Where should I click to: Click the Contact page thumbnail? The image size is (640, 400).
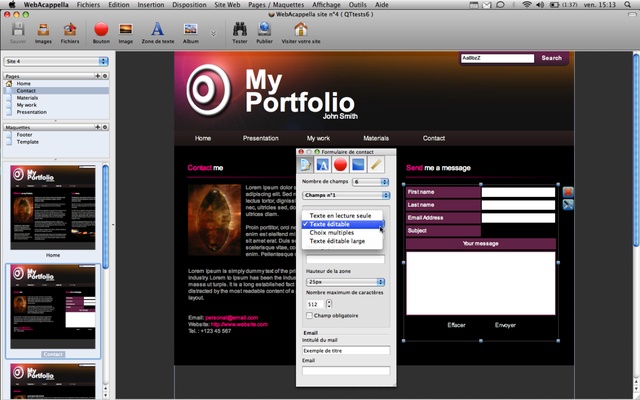coord(53,307)
